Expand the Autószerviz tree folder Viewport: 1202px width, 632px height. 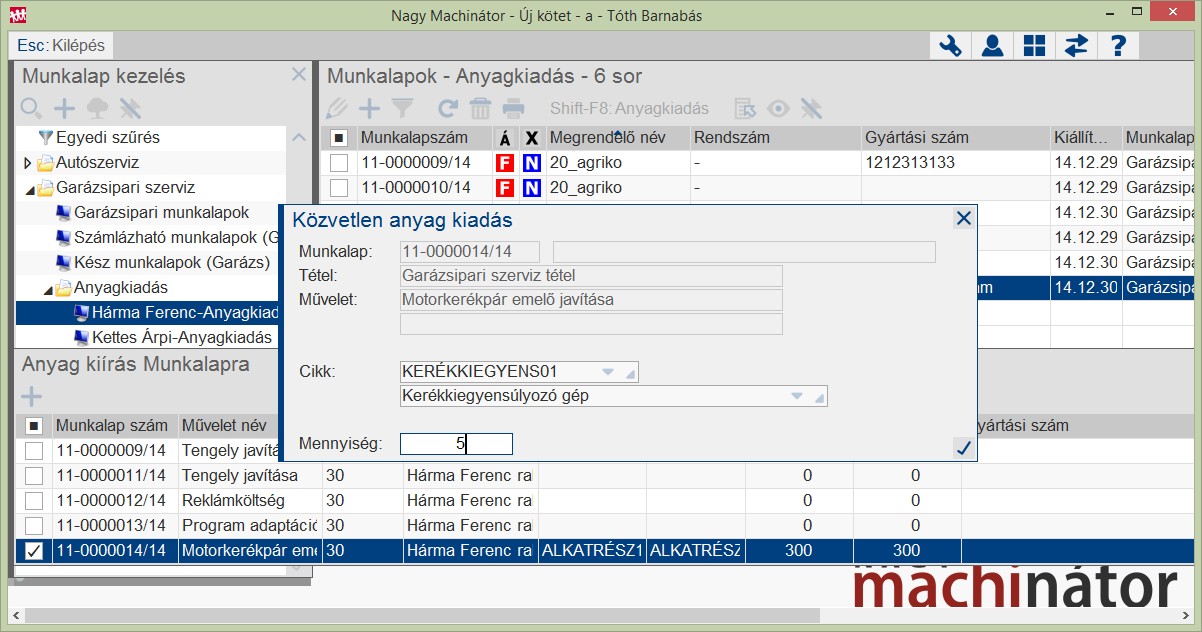(28, 163)
